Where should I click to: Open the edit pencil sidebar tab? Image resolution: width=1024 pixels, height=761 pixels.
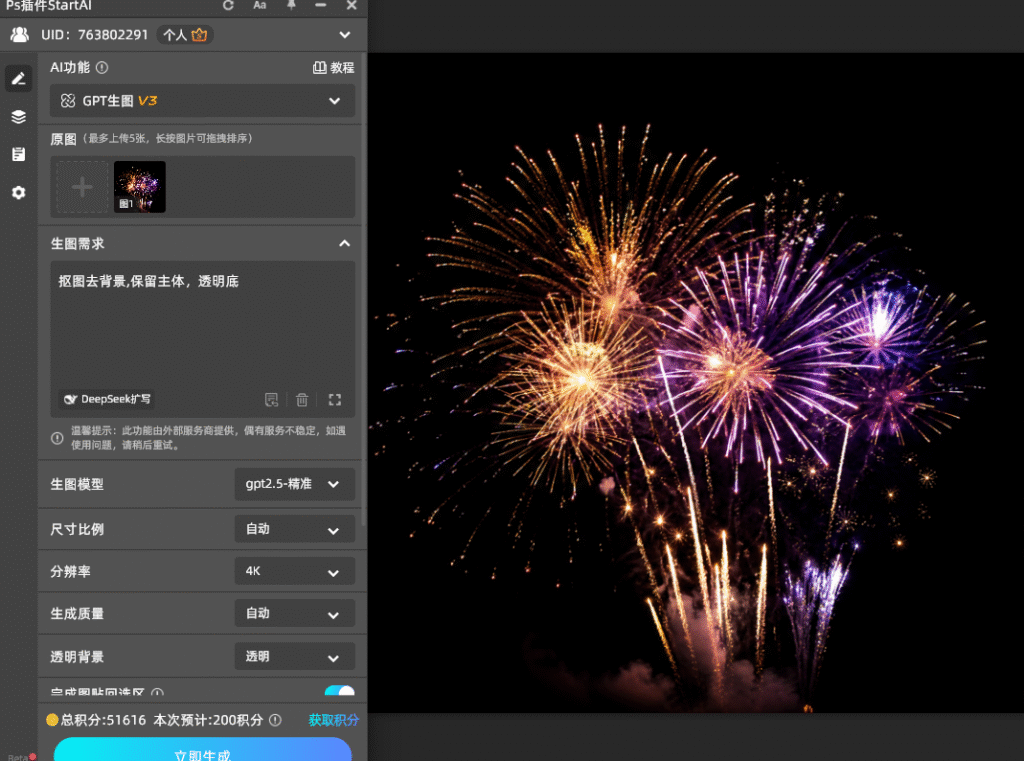(x=18, y=78)
